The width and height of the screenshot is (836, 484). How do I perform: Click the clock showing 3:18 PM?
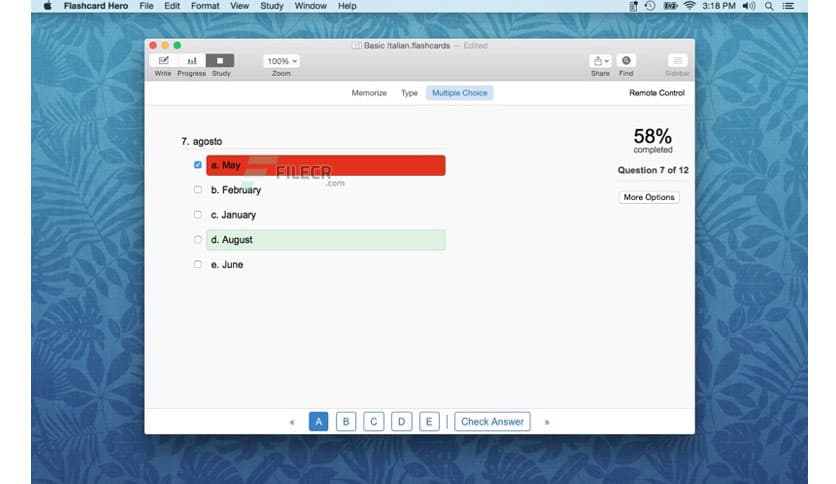pyautogui.click(x=718, y=6)
